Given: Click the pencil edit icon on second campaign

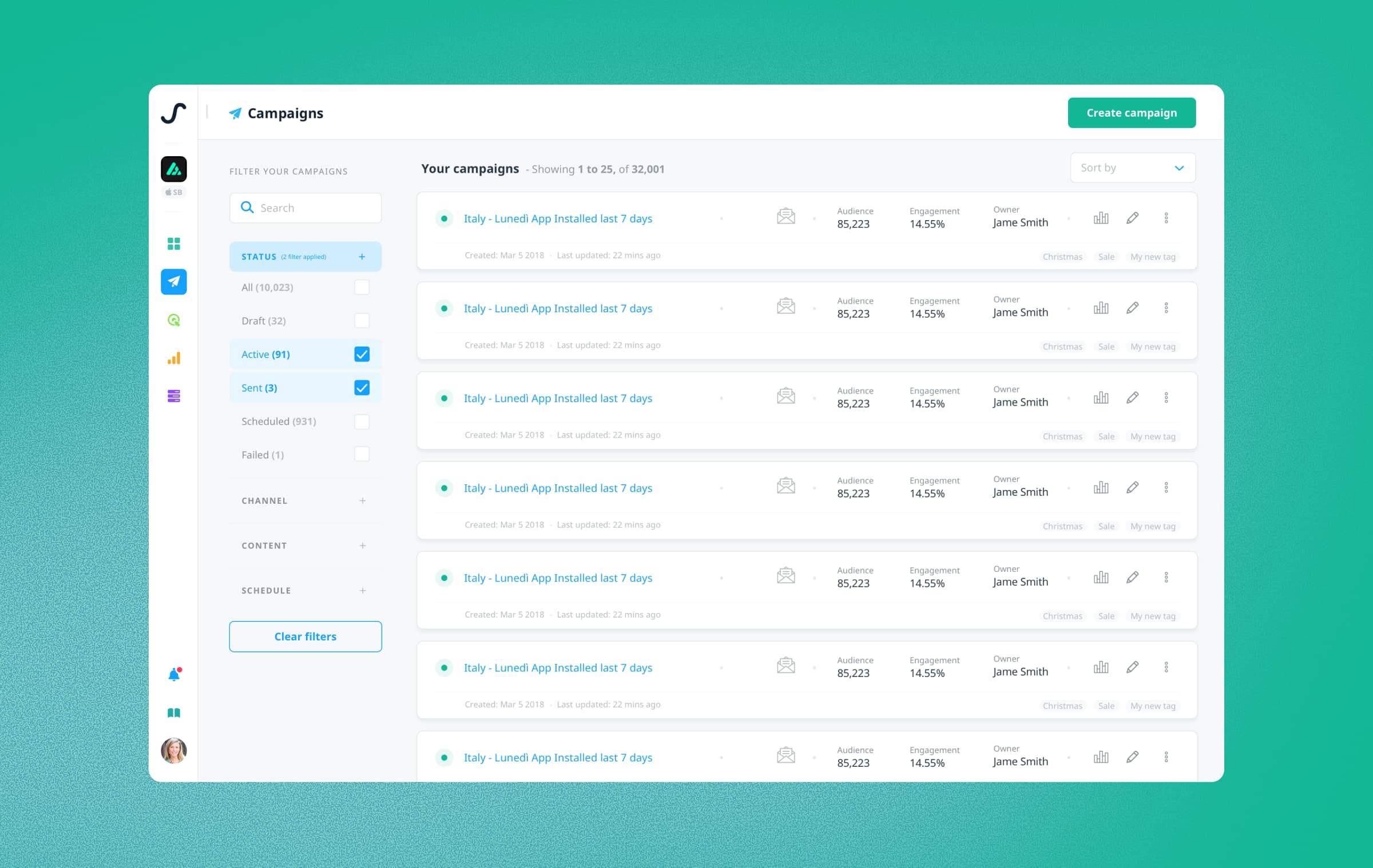Looking at the screenshot, I should pyautogui.click(x=1132, y=308).
